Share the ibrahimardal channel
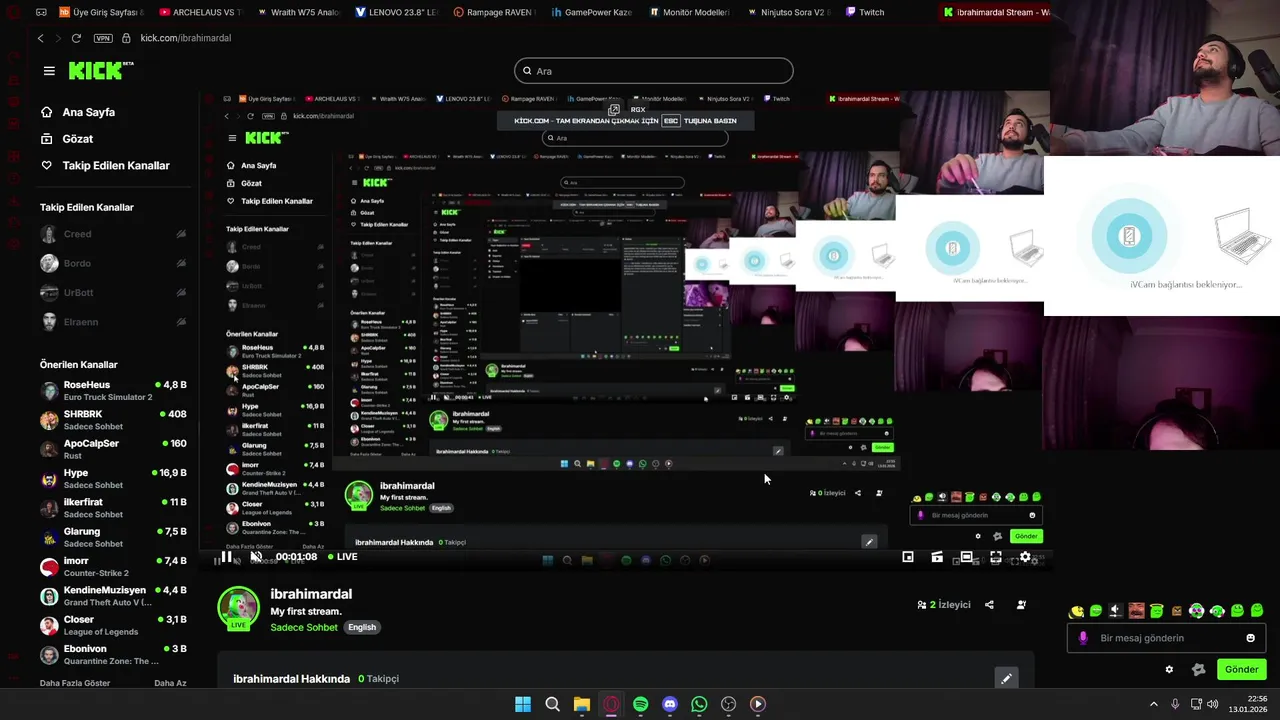The image size is (1280, 720). tap(989, 605)
